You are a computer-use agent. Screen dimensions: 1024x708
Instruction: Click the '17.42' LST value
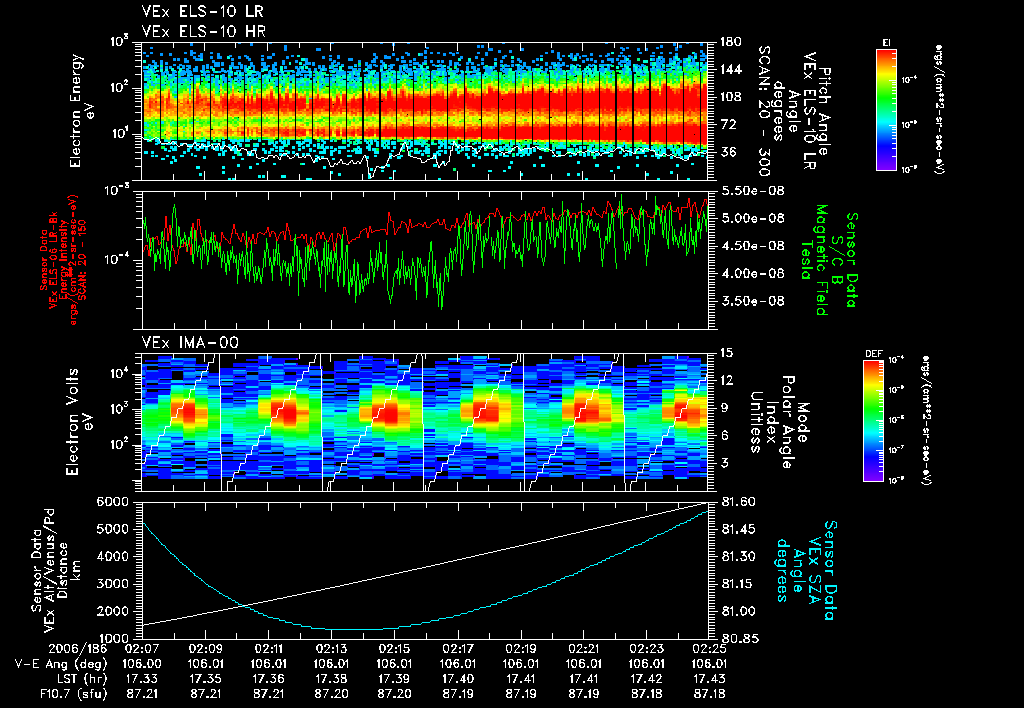click(647, 679)
